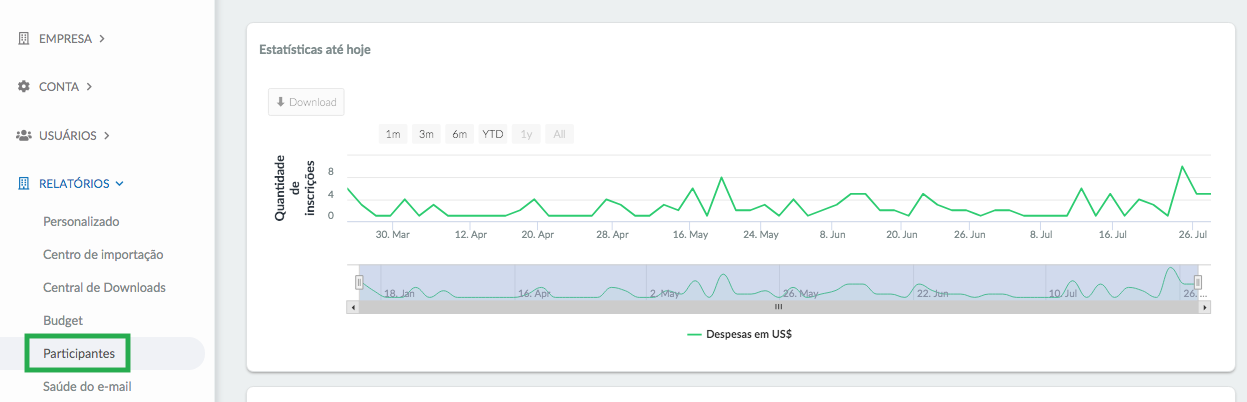1247x402 pixels.
Task: Click the 16. May axis label
Action: click(x=691, y=234)
